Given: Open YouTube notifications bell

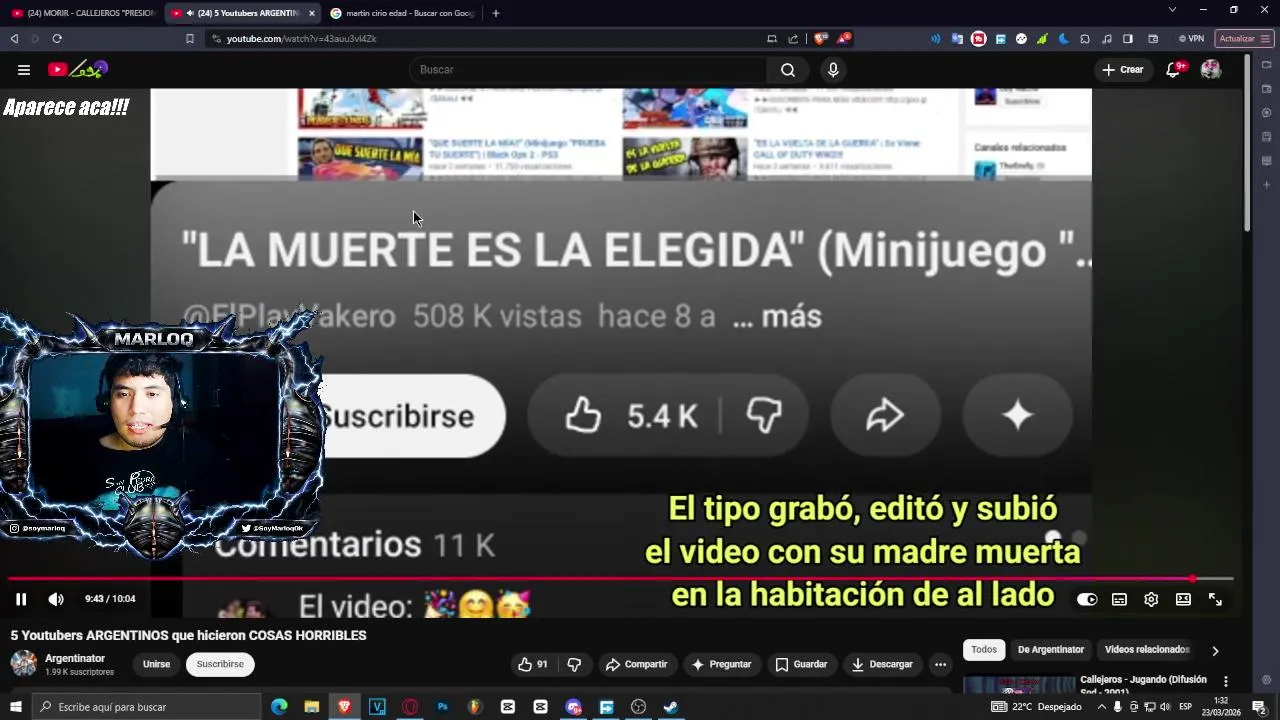Looking at the screenshot, I should point(1174,70).
